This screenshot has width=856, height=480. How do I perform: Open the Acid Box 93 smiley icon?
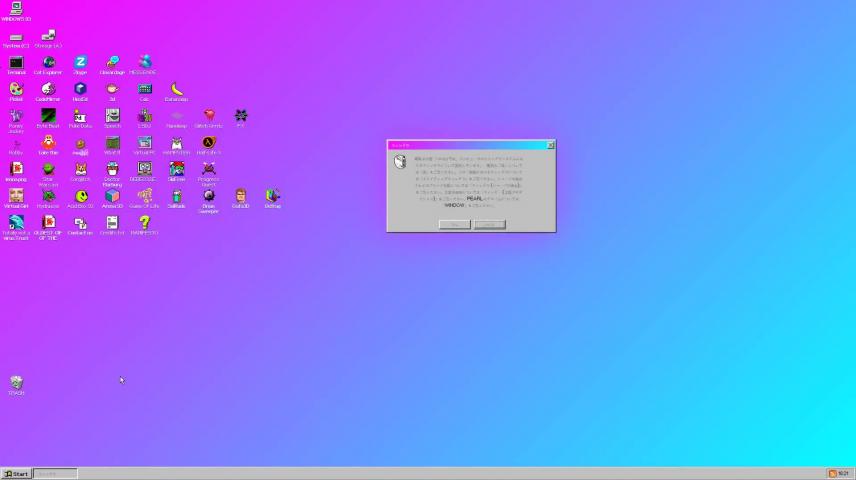pos(80,199)
